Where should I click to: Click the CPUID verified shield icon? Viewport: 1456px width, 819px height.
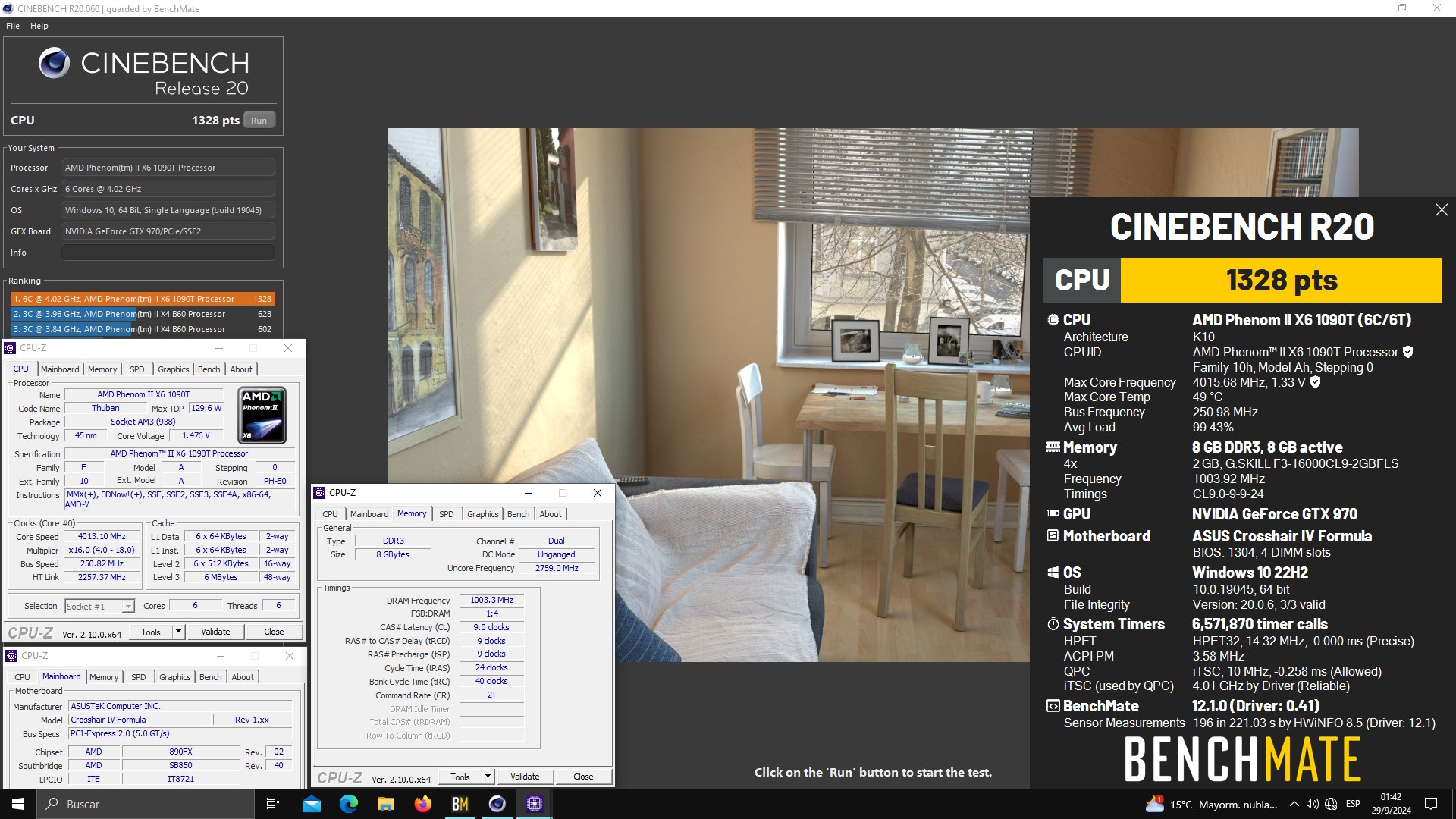click(x=1408, y=352)
